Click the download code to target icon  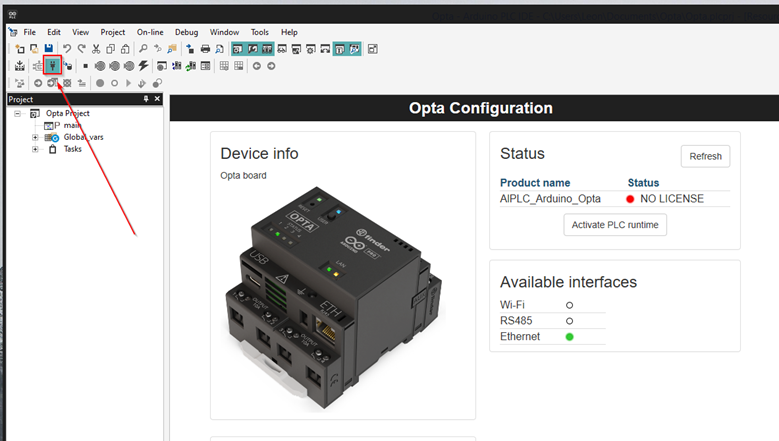point(67,66)
